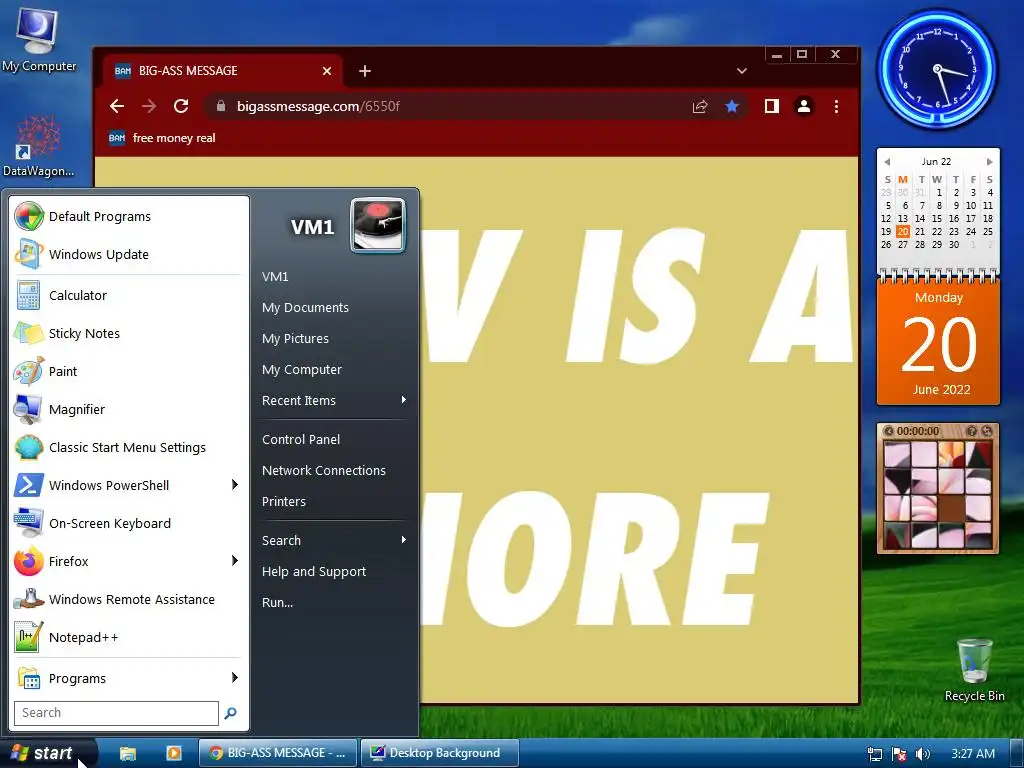Open a new Chrome tab with plus
Viewport: 1024px width, 768px height.
click(x=365, y=71)
